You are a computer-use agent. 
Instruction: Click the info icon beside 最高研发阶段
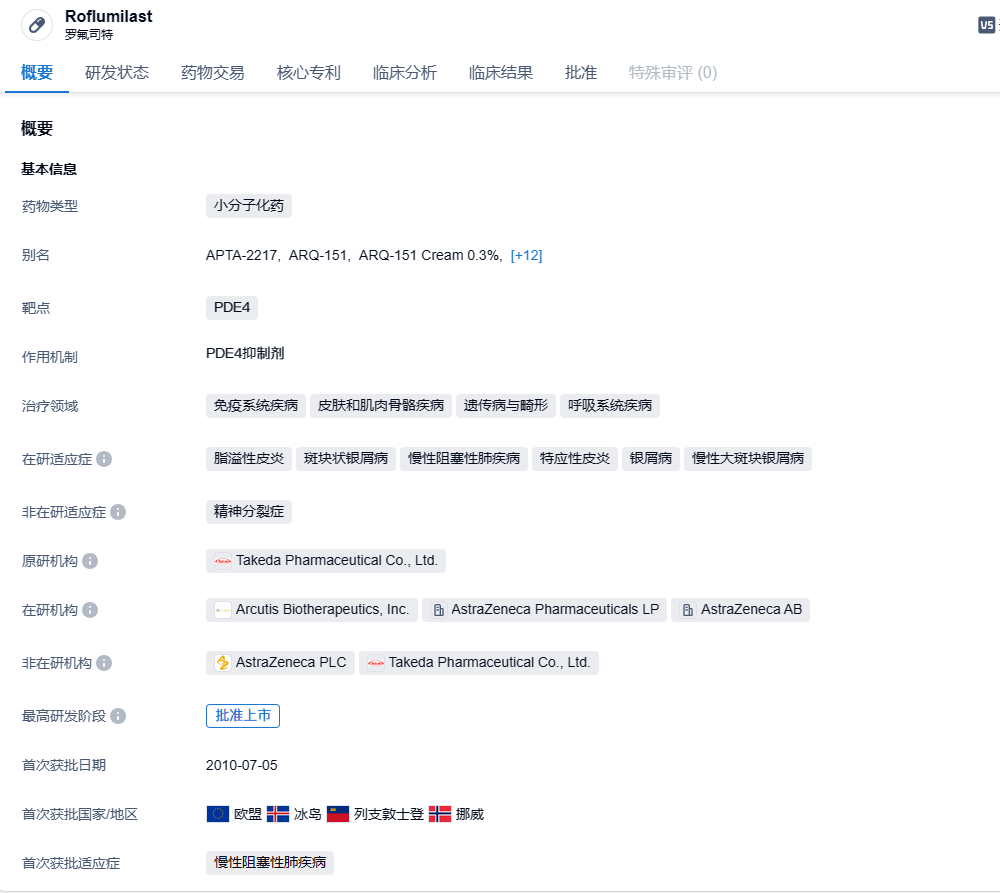tap(118, 716)
